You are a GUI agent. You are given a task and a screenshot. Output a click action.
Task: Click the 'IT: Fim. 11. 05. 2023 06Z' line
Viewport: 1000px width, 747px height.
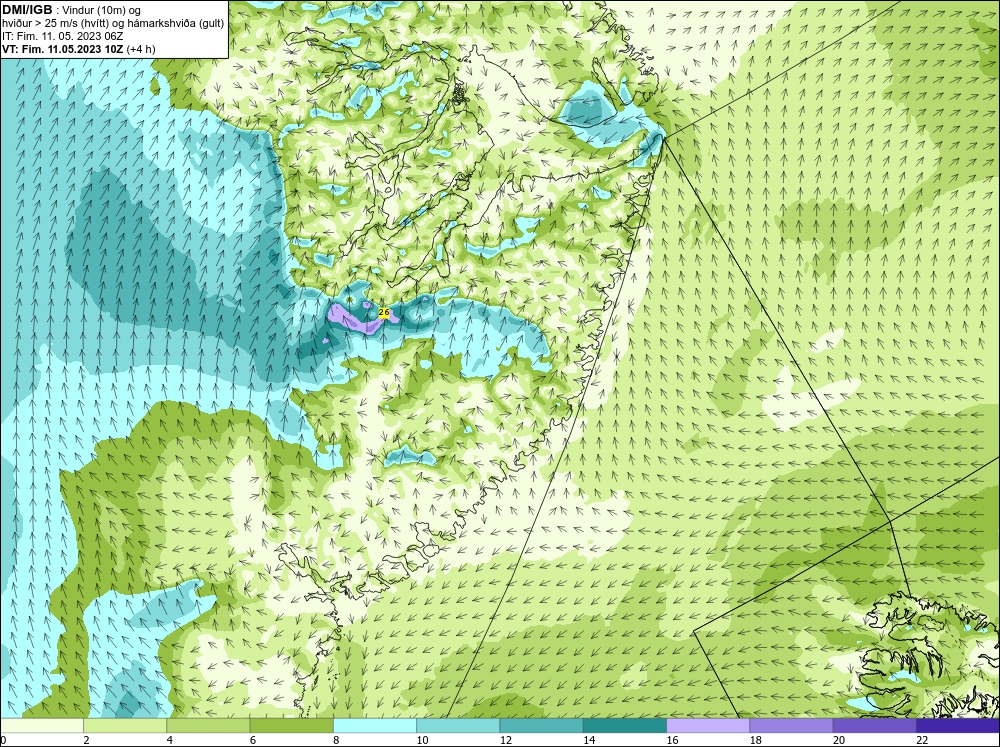[63, 36]
